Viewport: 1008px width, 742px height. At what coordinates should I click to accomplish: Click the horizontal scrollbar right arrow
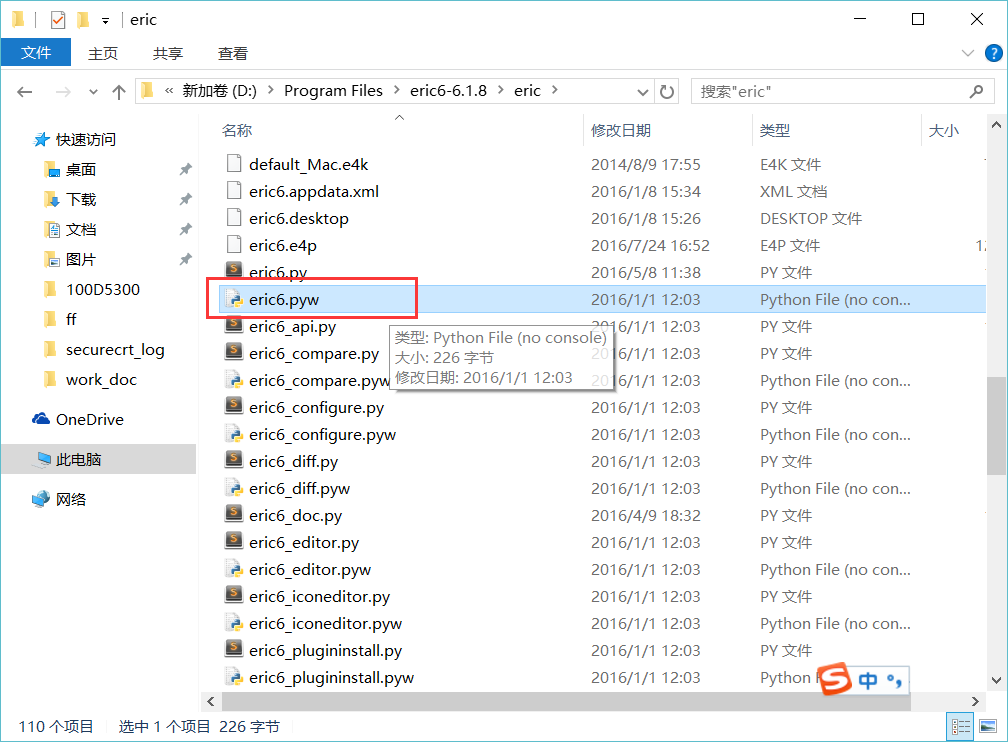tap(975, 701)
